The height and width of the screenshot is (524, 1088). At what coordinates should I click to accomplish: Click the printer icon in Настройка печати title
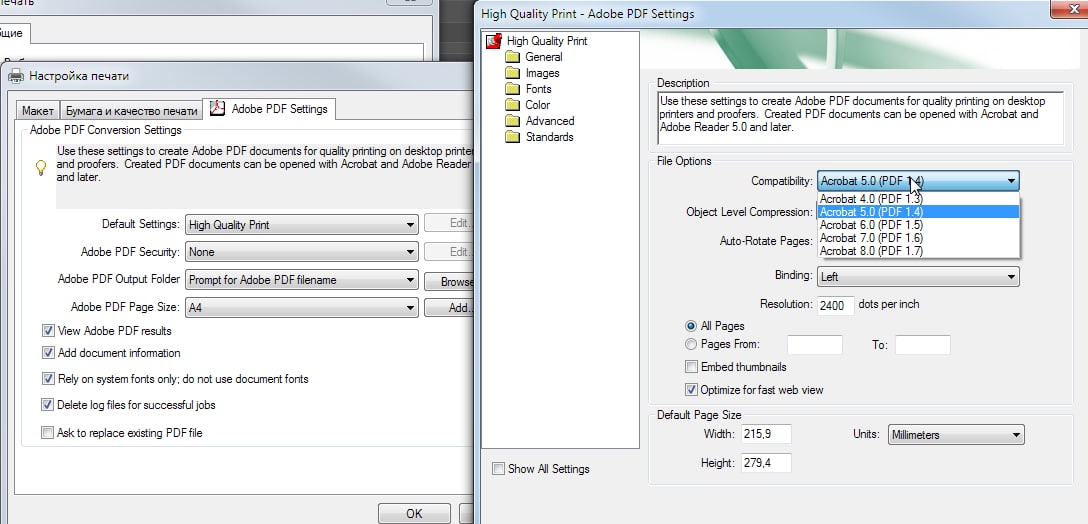pos(16,76)
